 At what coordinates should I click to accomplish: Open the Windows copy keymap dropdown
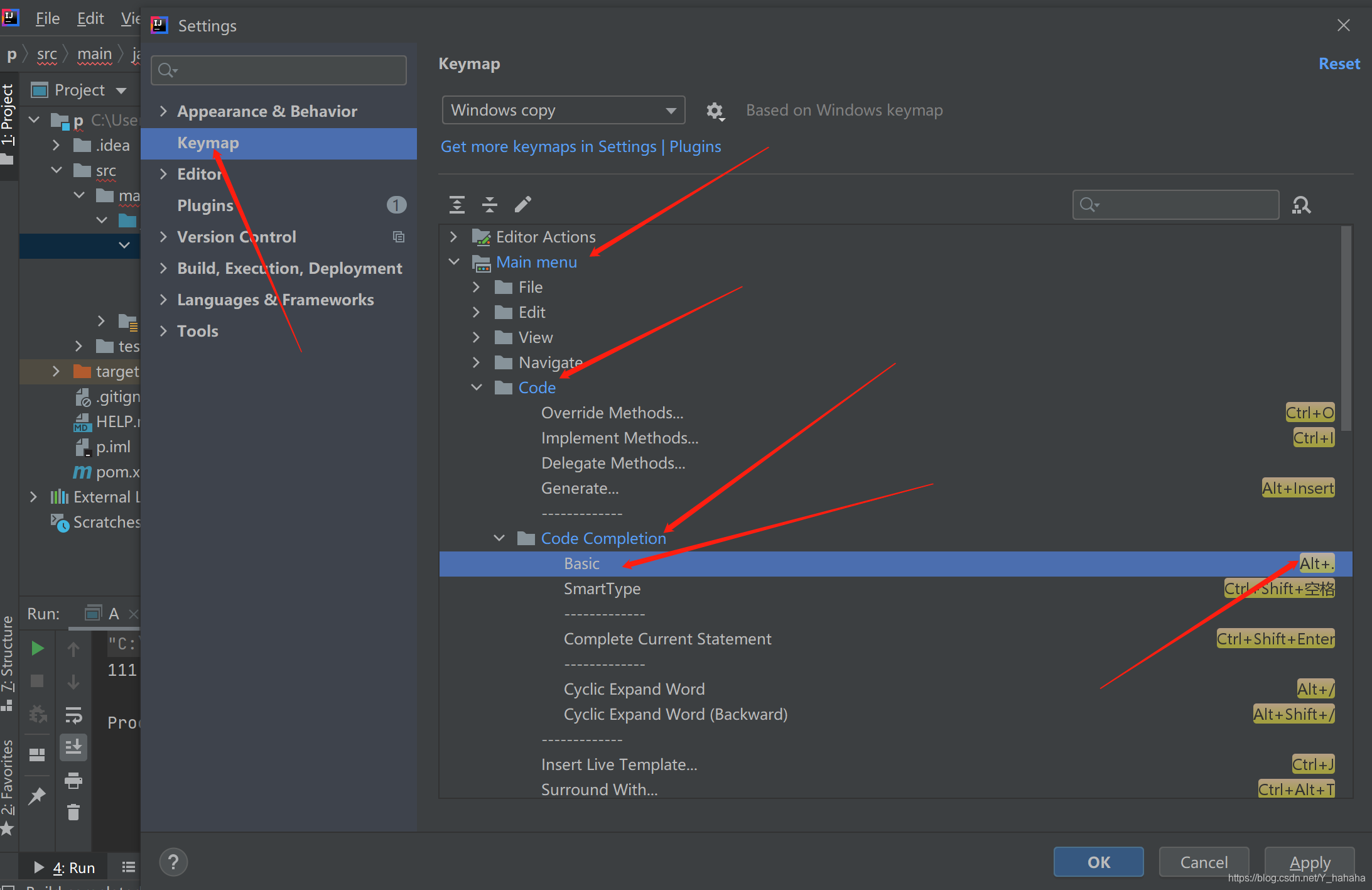(563, 111)
